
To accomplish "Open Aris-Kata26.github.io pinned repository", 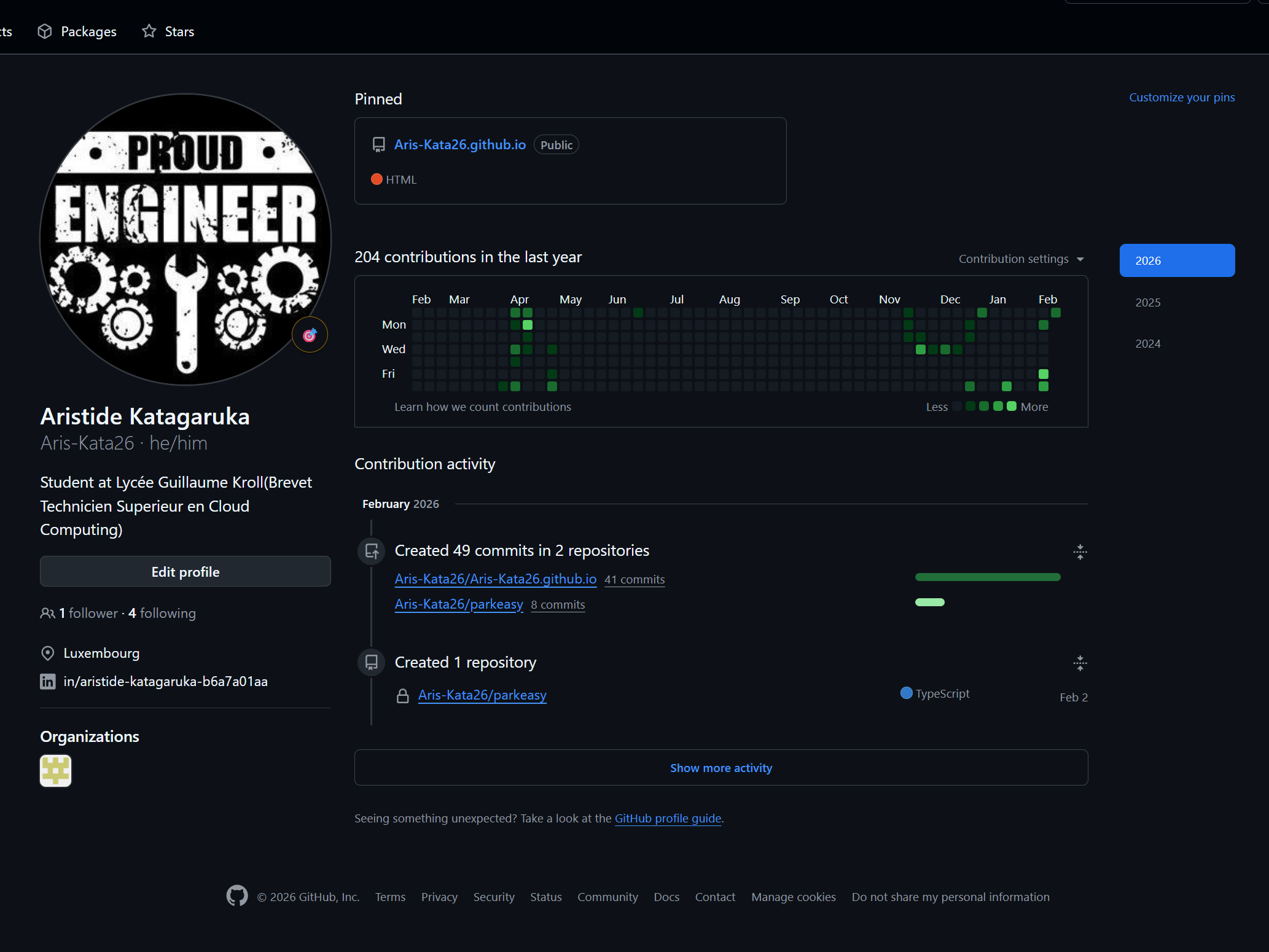I will click(460, 144).
